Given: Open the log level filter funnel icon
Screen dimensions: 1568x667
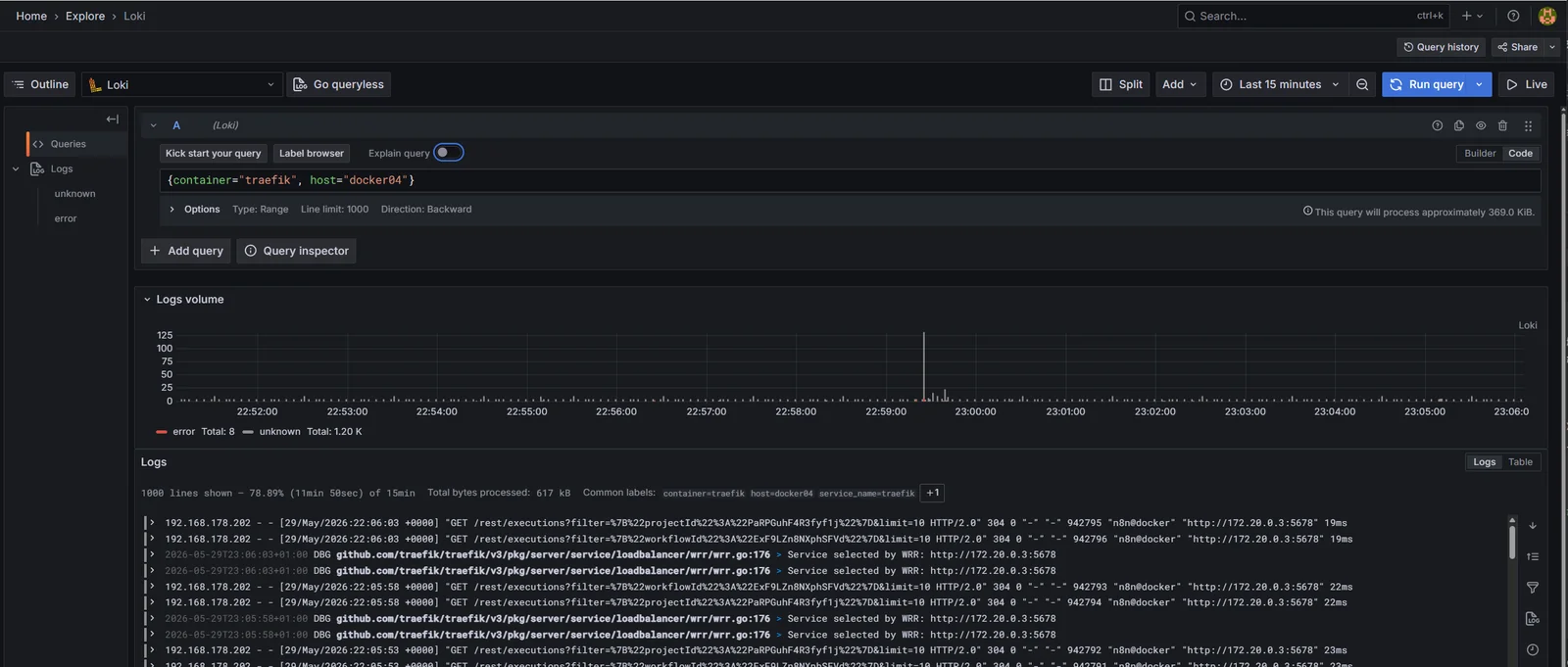Looking at the screenshot, I should [1533, 588].
